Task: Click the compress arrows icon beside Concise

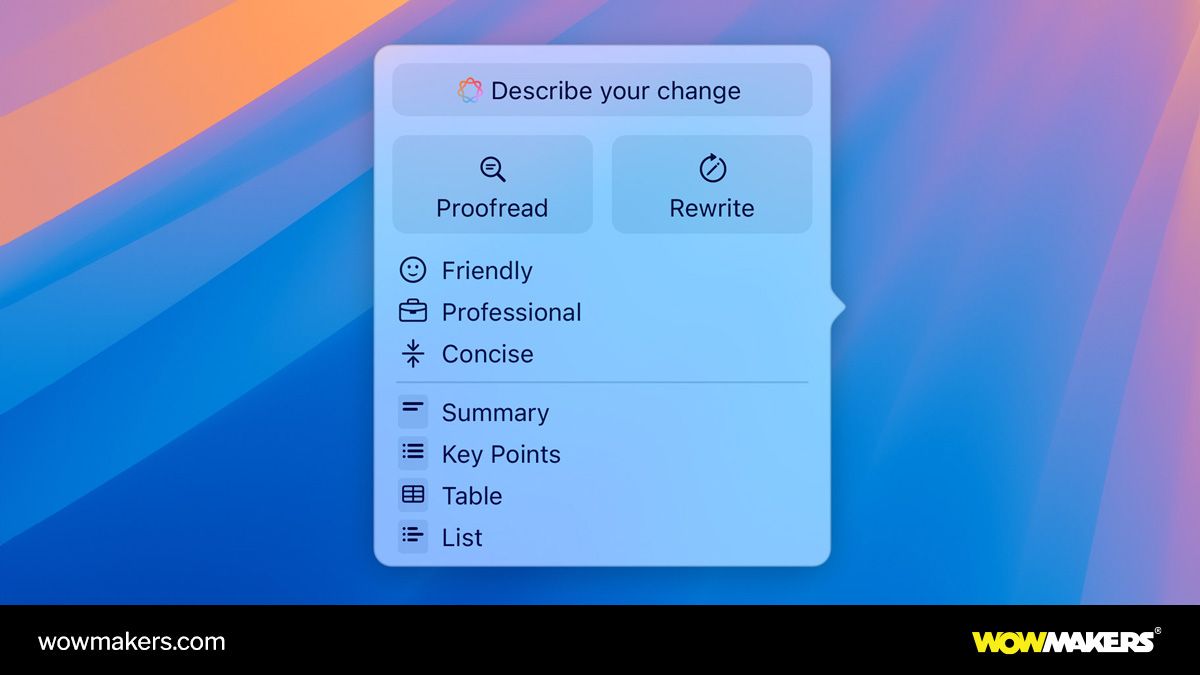Action: tap(413, 353)
